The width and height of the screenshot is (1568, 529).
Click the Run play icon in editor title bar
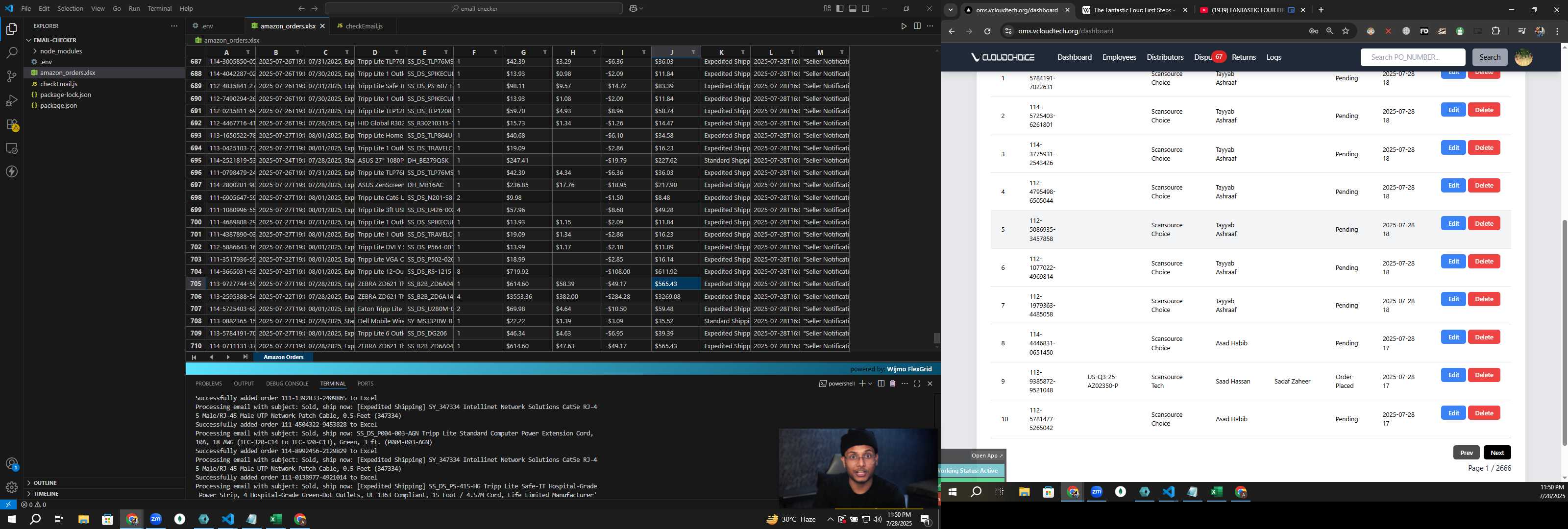pyautogui.click(x=904, y=26)
